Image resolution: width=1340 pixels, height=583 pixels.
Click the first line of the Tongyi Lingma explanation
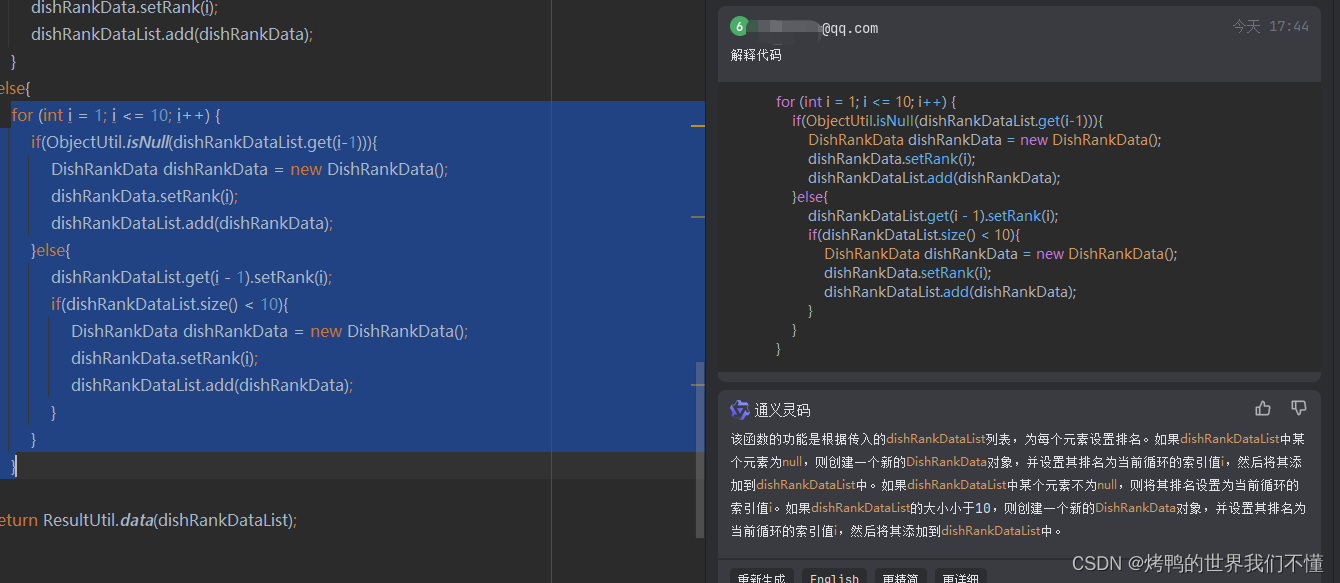1018,439
